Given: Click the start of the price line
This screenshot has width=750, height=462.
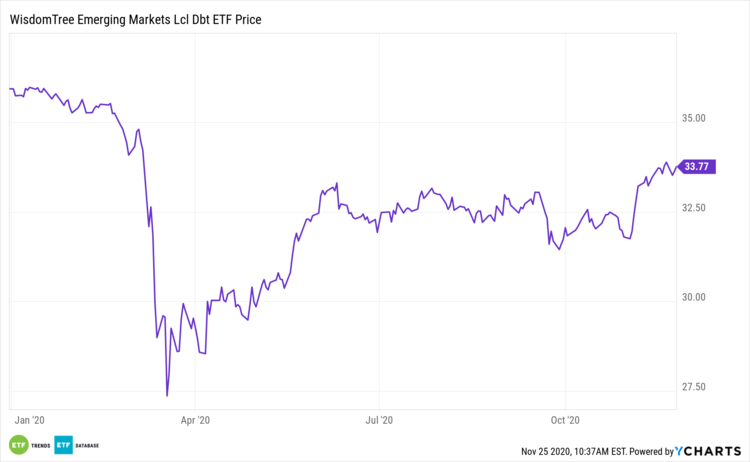Looking at the screenshot, I should point(10,89).
